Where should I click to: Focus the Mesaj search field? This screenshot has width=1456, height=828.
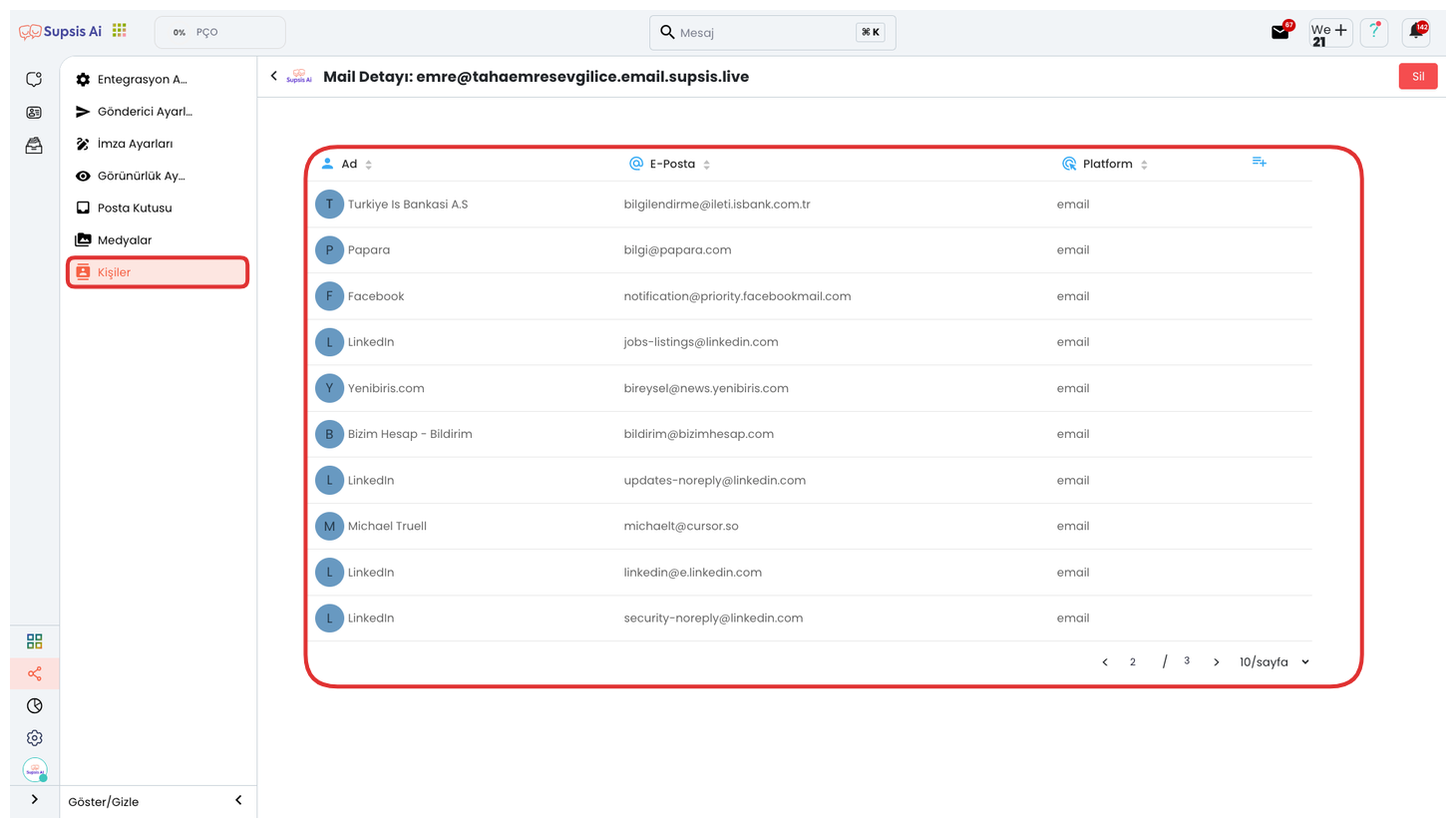coord(772,32)
